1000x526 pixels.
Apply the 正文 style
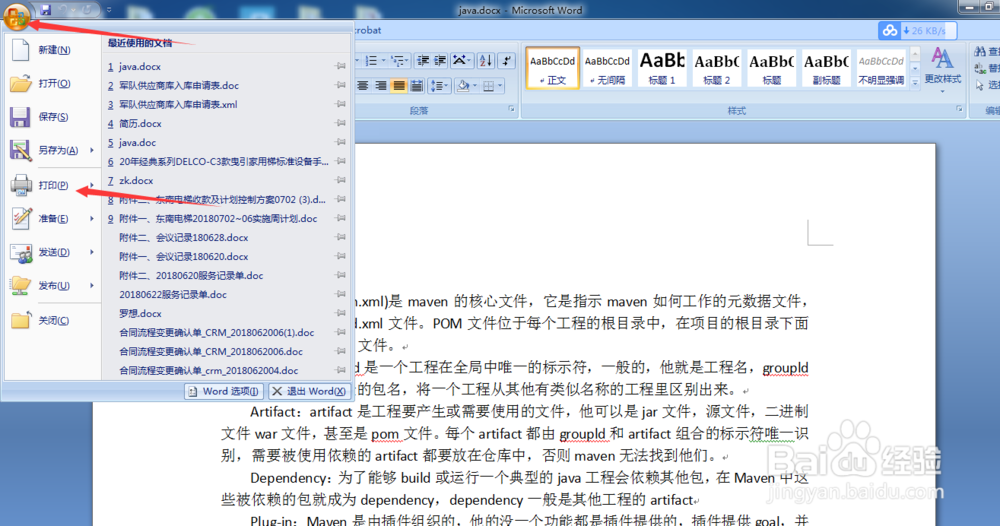553,68
